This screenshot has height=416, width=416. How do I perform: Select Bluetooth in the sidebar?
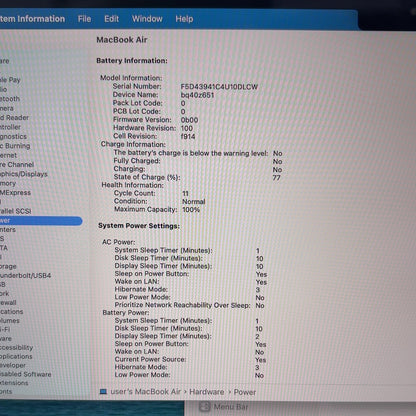pyautogui.click(x=10, y=99)
